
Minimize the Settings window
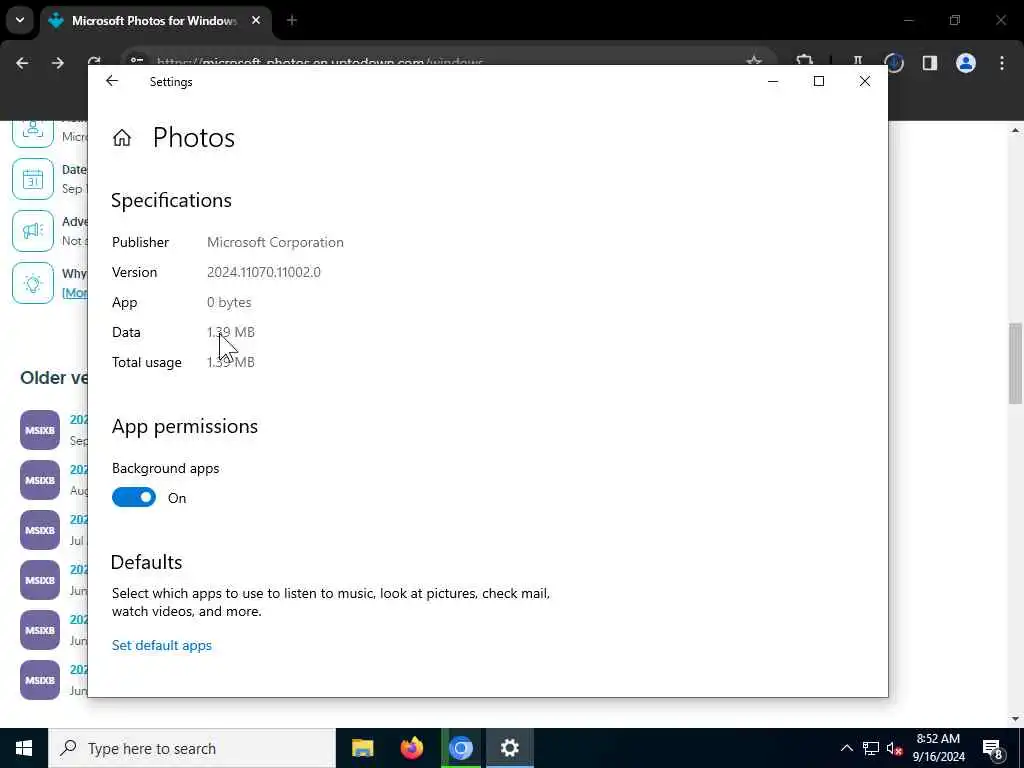(773, 81)
